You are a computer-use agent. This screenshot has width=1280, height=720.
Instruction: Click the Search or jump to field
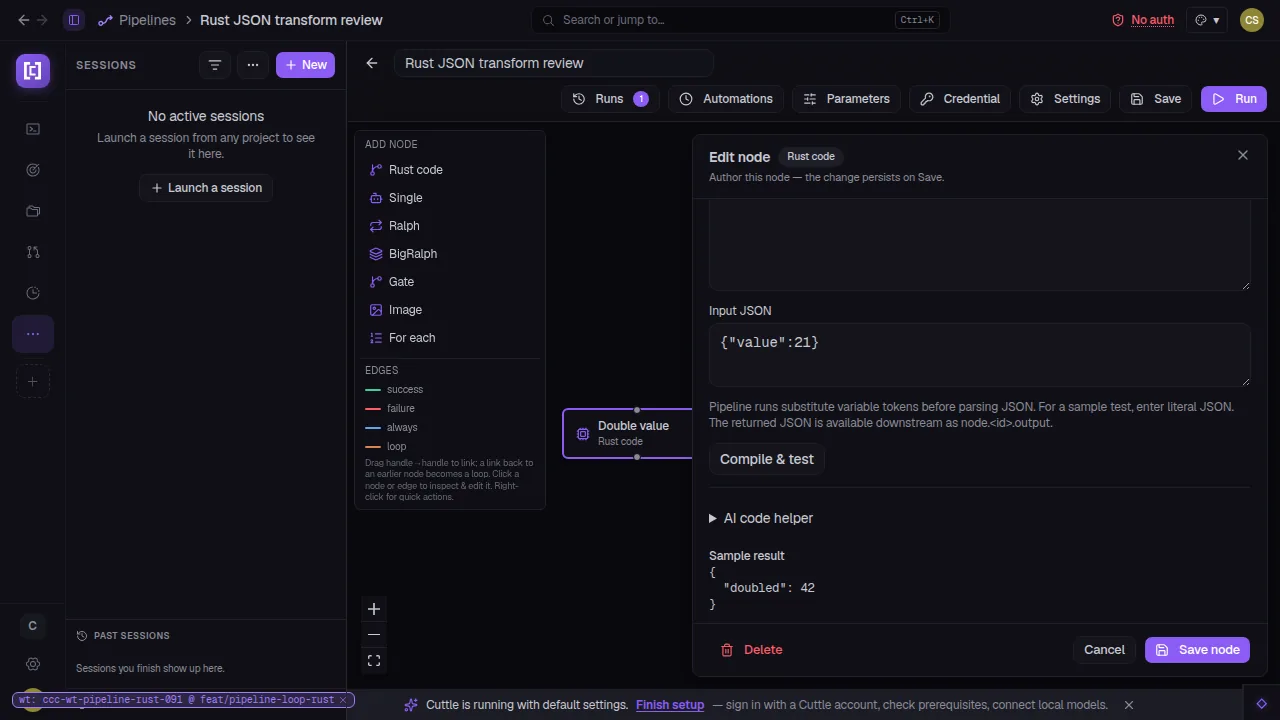pyautogui.click(x=740, y=20)
